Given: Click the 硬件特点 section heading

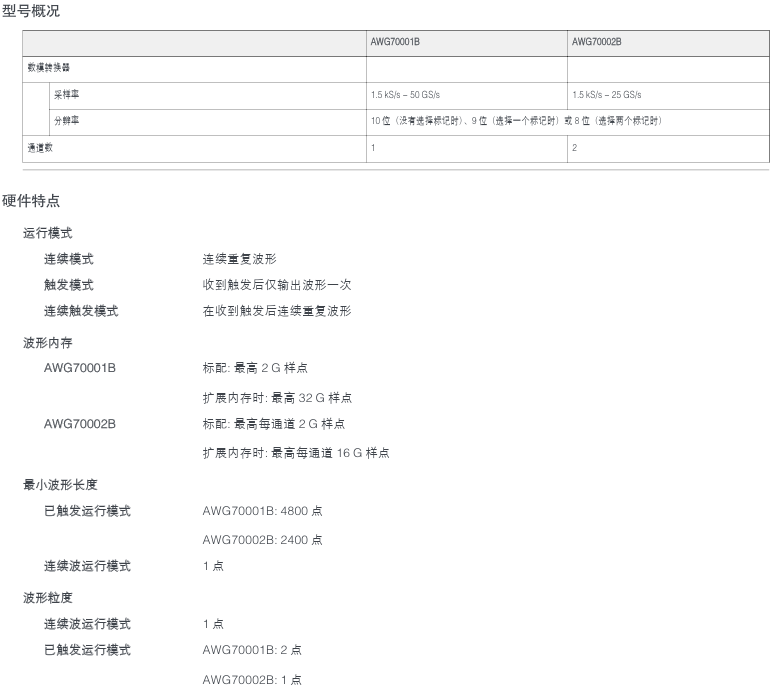Looking at the screenshot, I should point(31,200).
